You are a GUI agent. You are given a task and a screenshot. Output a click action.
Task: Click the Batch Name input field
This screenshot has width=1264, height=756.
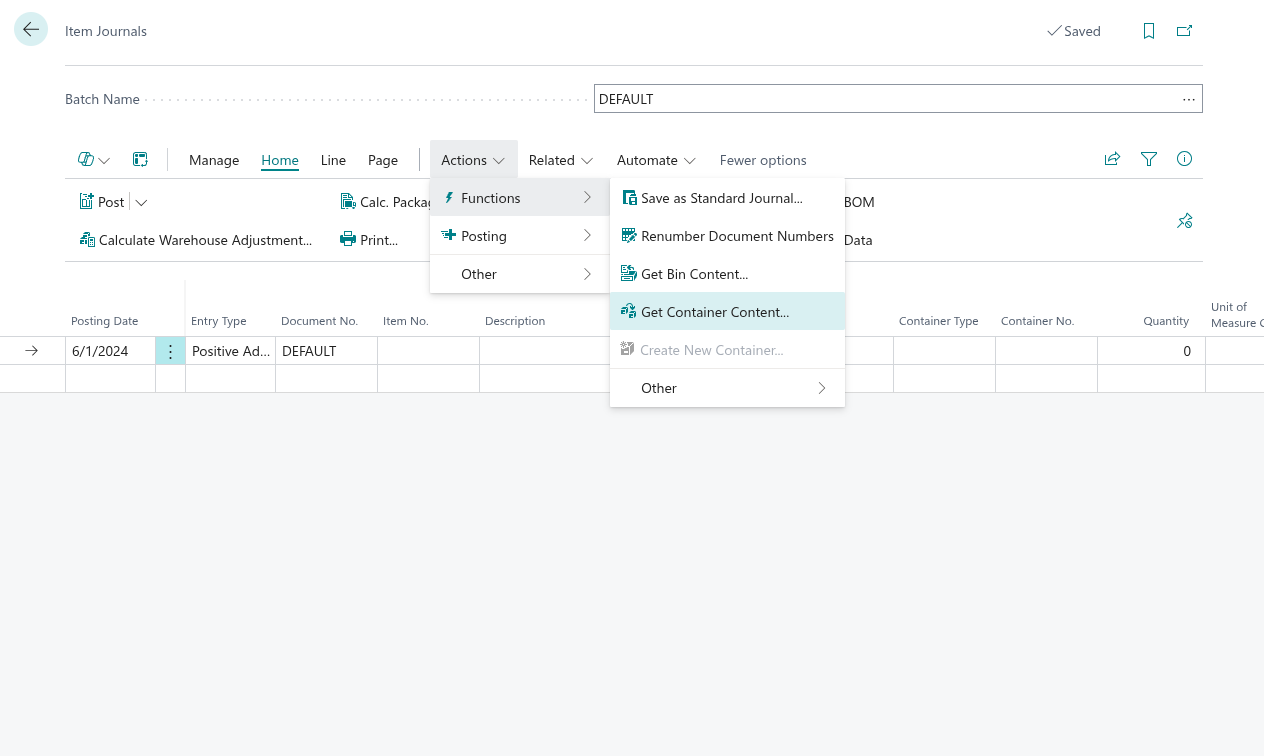tap(885, 99)
